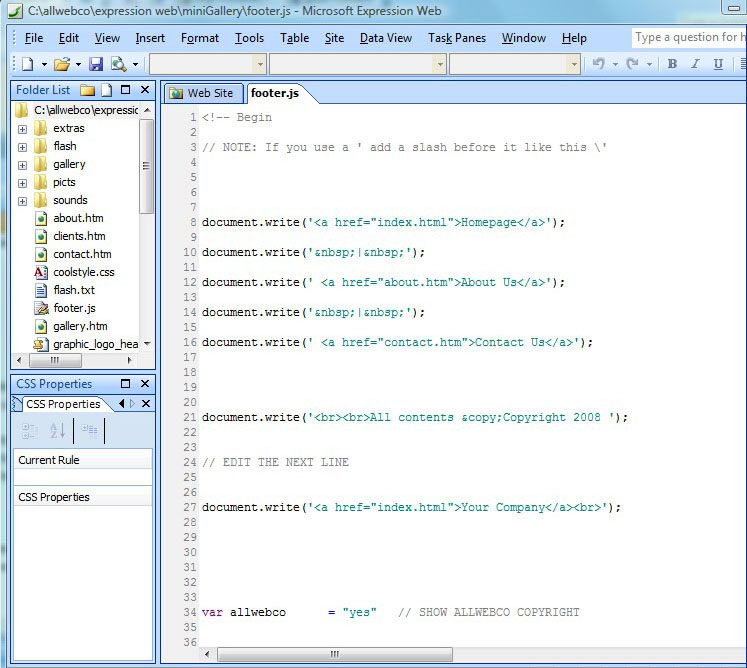Click the Open folder toolbar icon
747x668 pixels.
point(61,64)
